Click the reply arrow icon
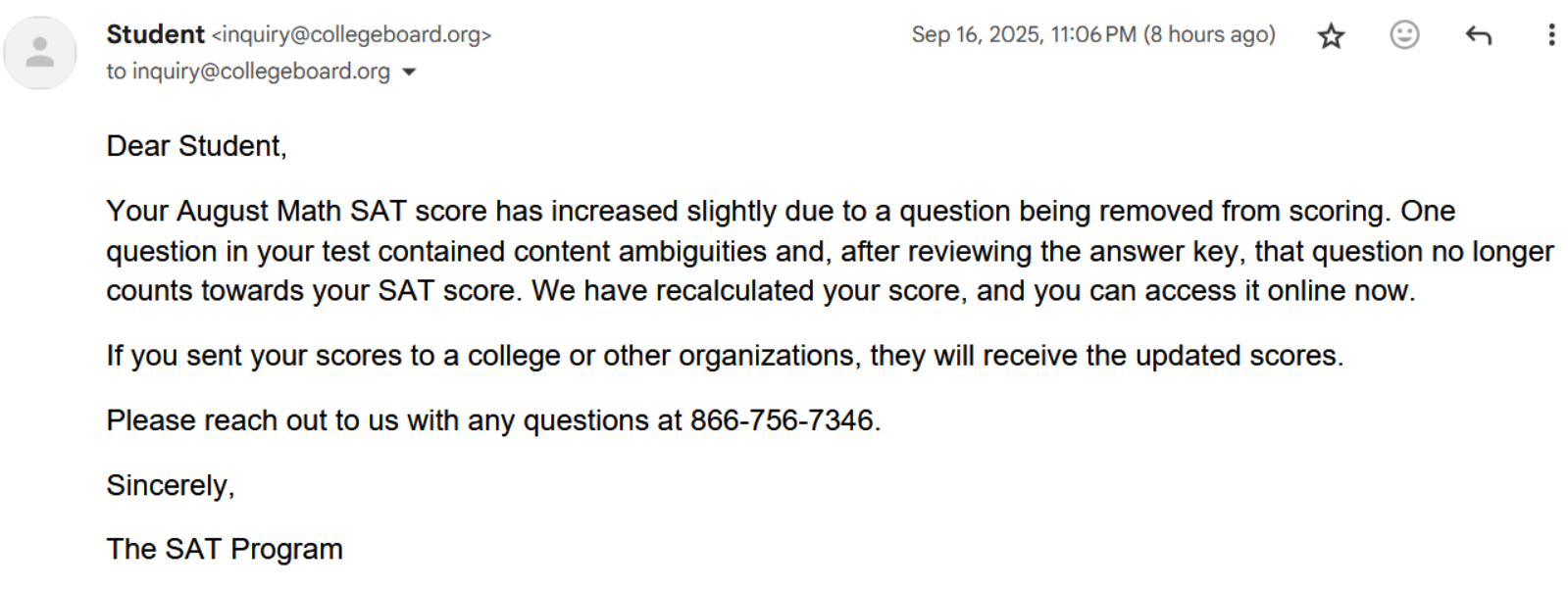The width and height of the screenshot is (1568, 590). (1478, 36)
